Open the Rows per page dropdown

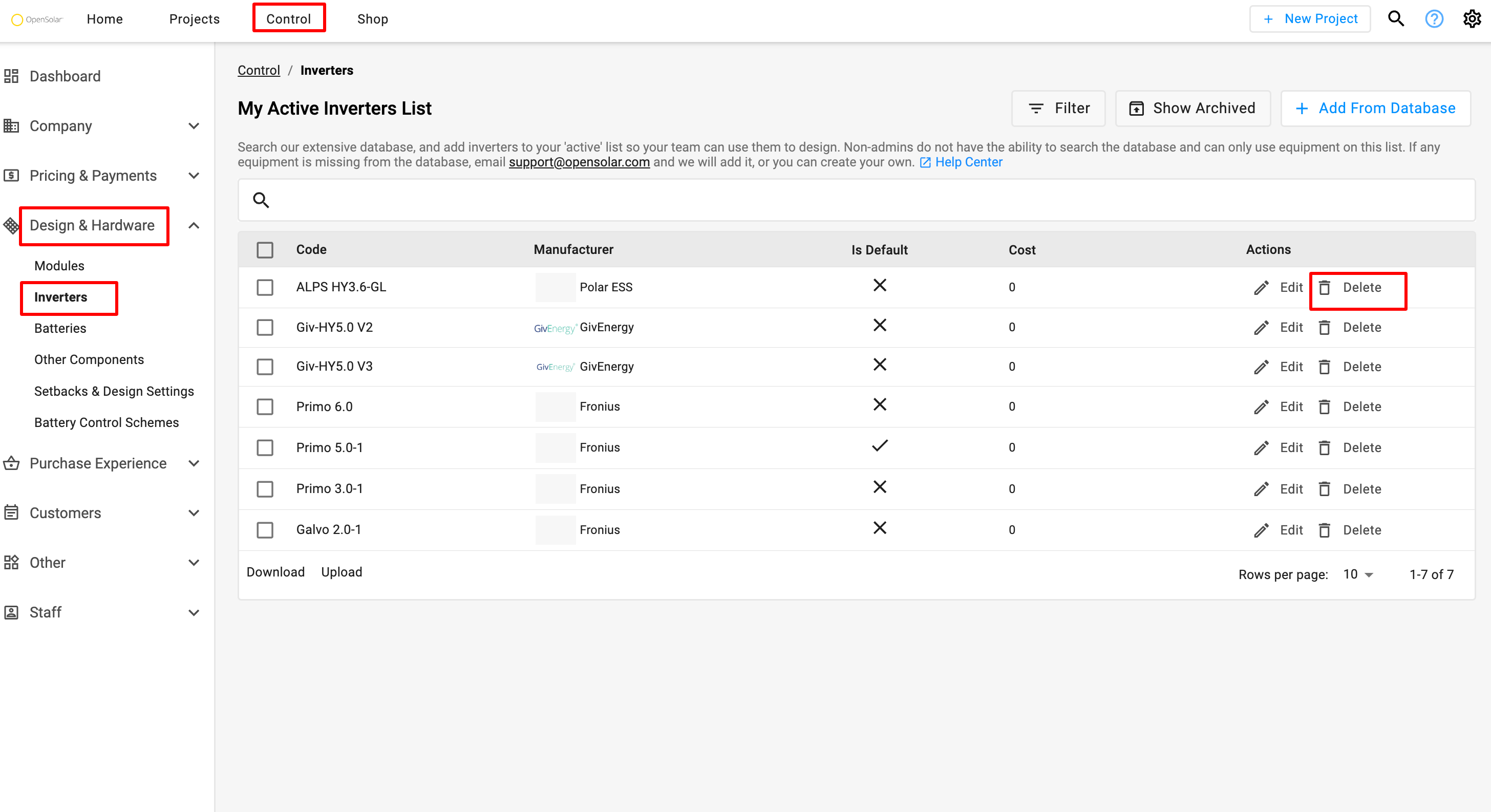1357,574
